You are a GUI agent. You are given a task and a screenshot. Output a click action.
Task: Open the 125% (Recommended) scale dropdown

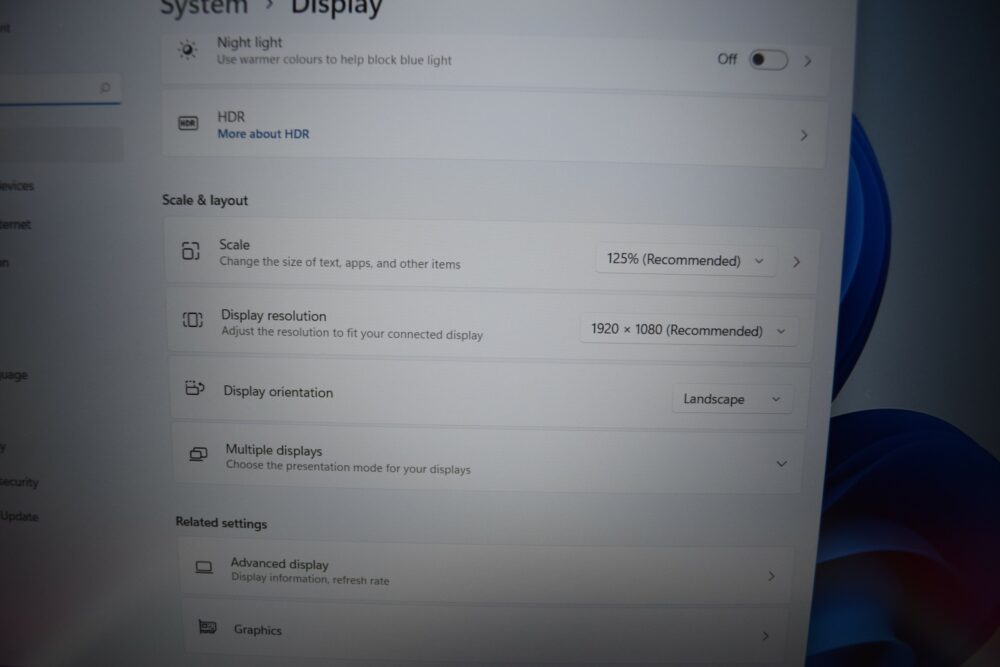(x=686, y=260)
